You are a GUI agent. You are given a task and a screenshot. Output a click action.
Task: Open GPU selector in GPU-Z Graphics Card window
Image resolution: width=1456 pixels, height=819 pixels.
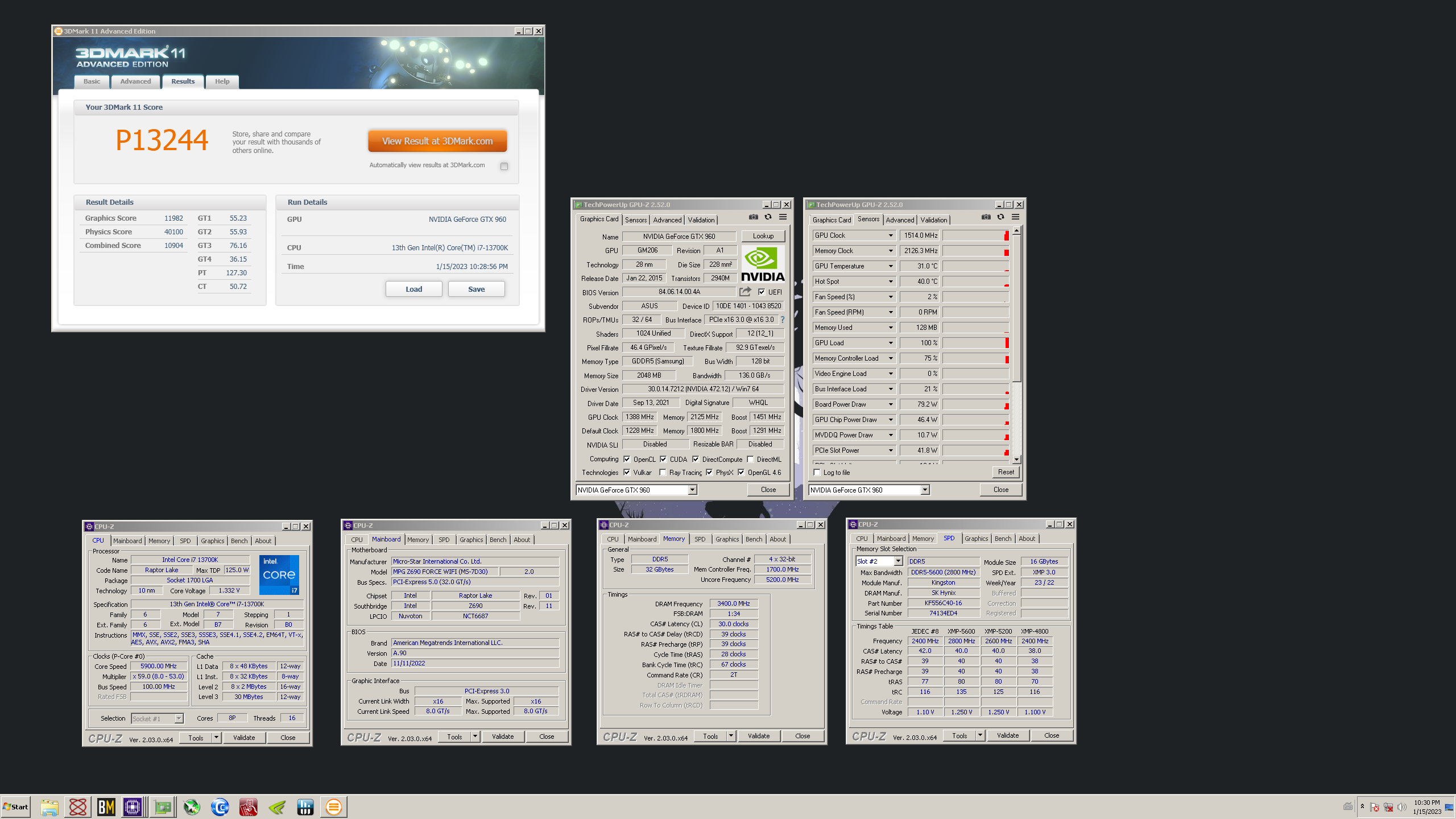click(636, 490)
